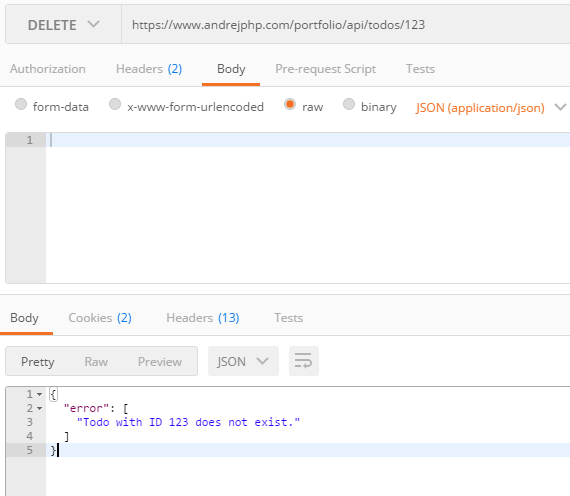Screen dimensions: 570x496
Task: Select the raw body radio button
Action: pyautogui.click(x=290, y=104)
